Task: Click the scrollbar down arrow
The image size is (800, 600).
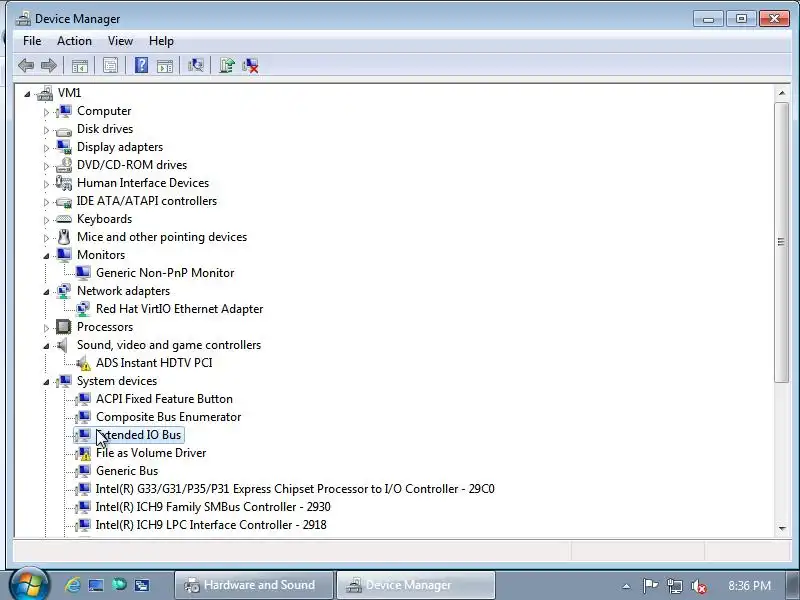Action: click(782, 529)
